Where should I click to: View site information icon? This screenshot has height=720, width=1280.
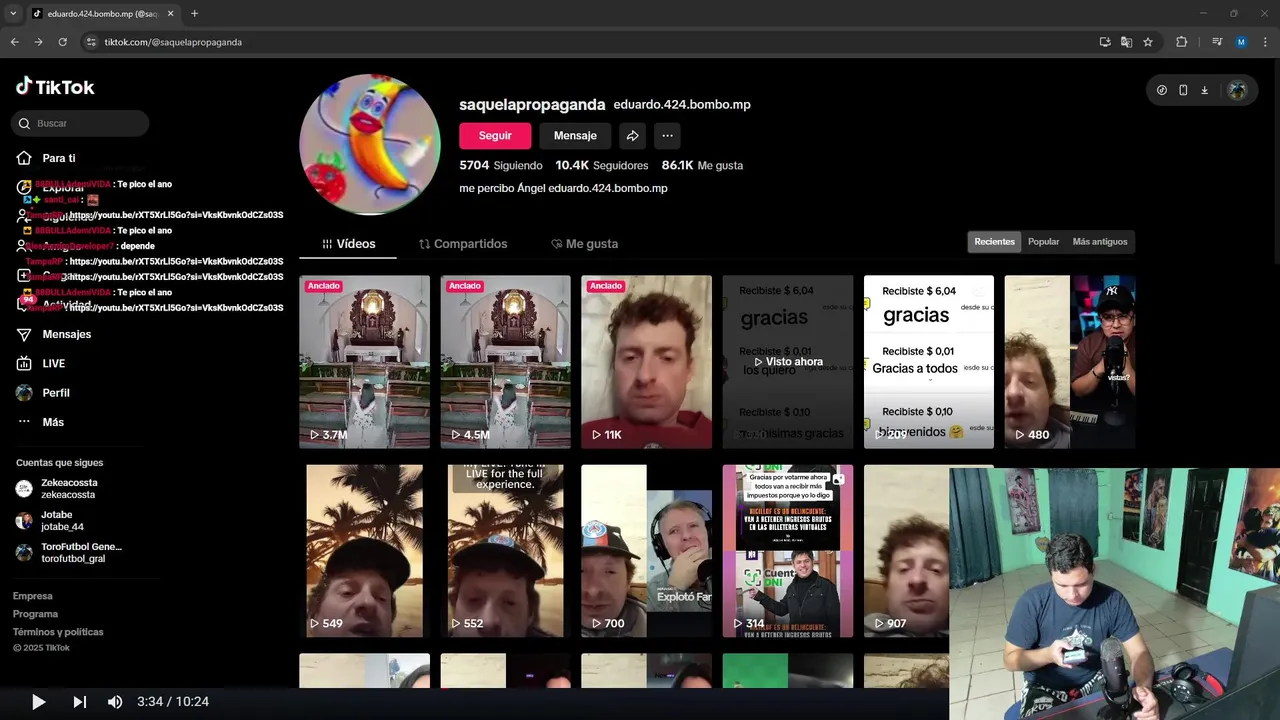[x=91, y=42]
